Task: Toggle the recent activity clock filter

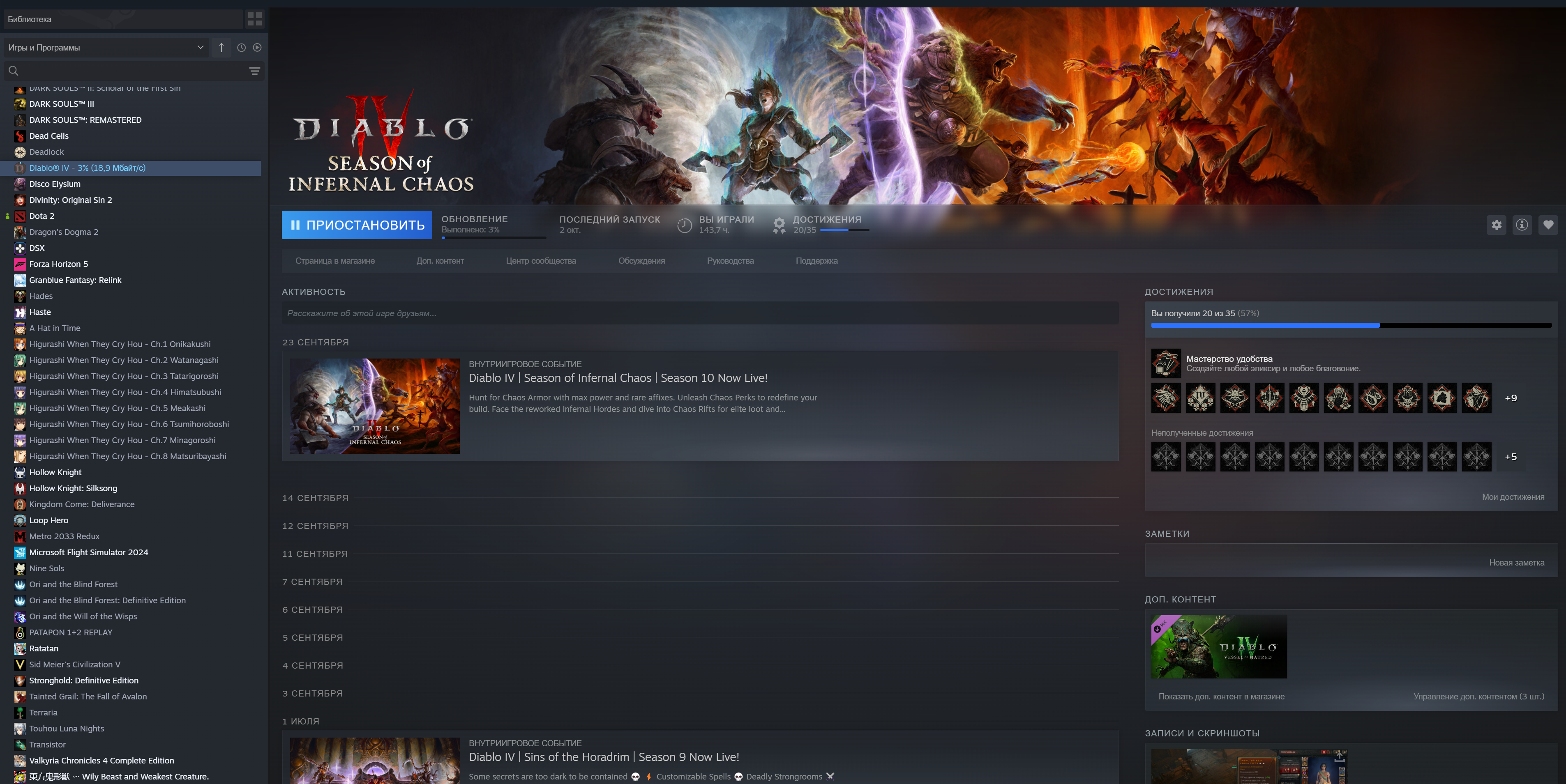Action: [241, 47]
